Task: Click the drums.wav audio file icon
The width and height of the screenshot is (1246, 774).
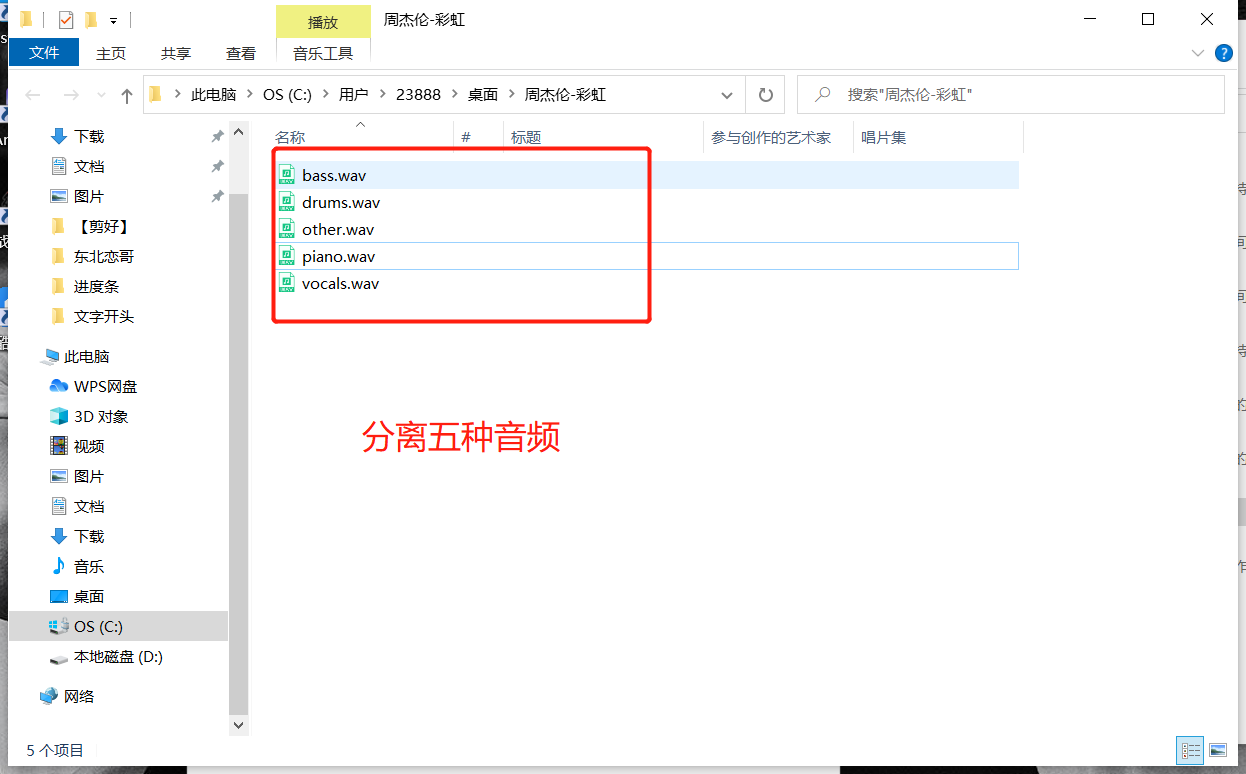Action: coord(287,202)
